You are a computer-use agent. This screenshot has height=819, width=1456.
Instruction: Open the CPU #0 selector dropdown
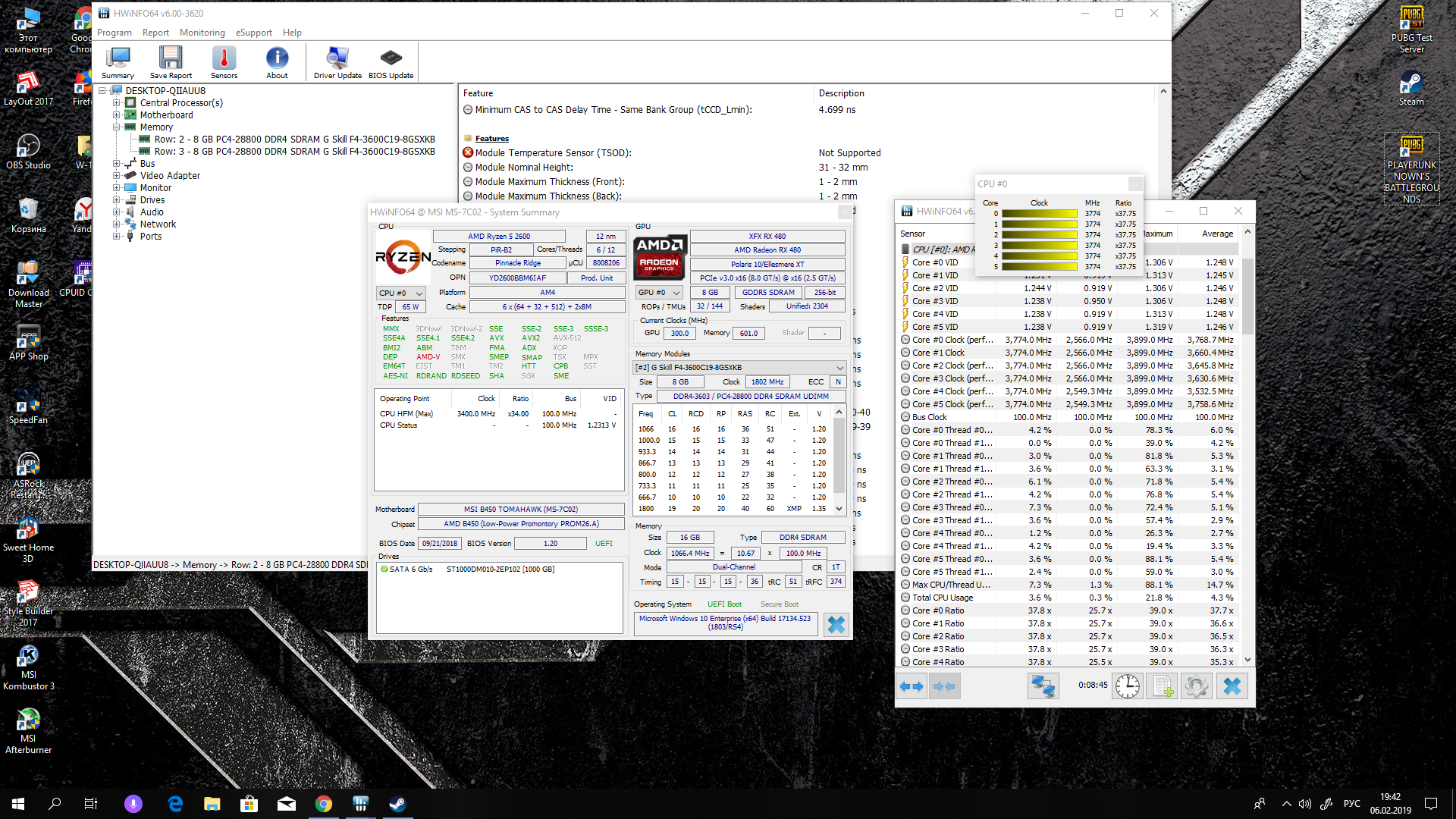[x=401, y=293]
